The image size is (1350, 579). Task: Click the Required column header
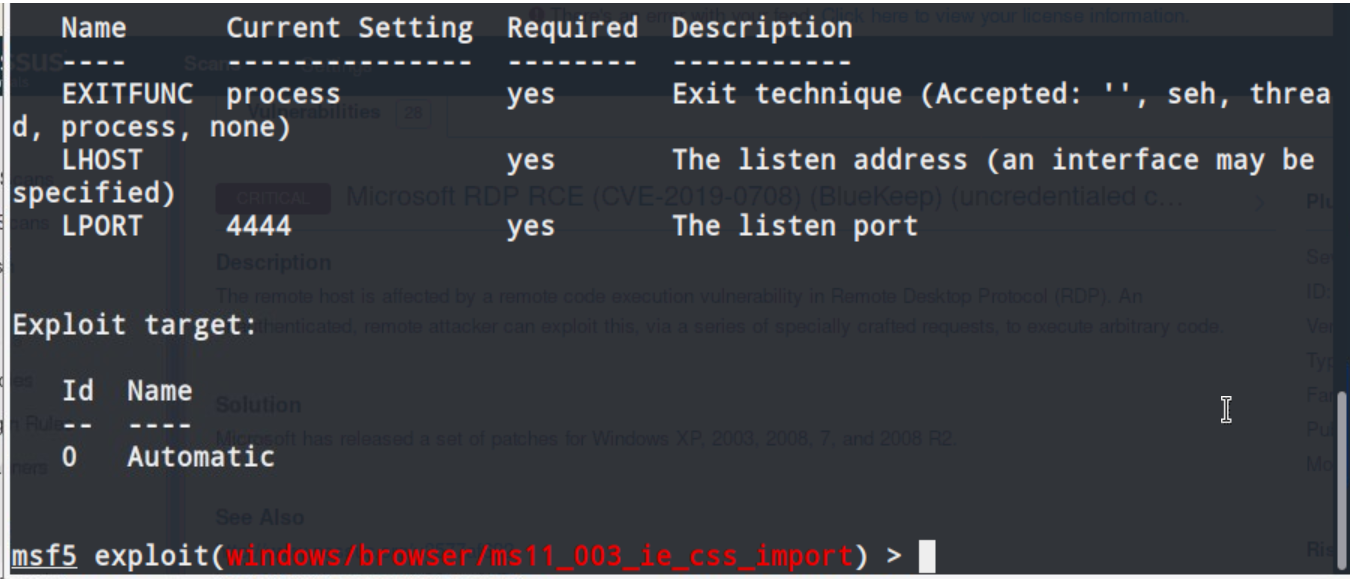tap(572, 30)
